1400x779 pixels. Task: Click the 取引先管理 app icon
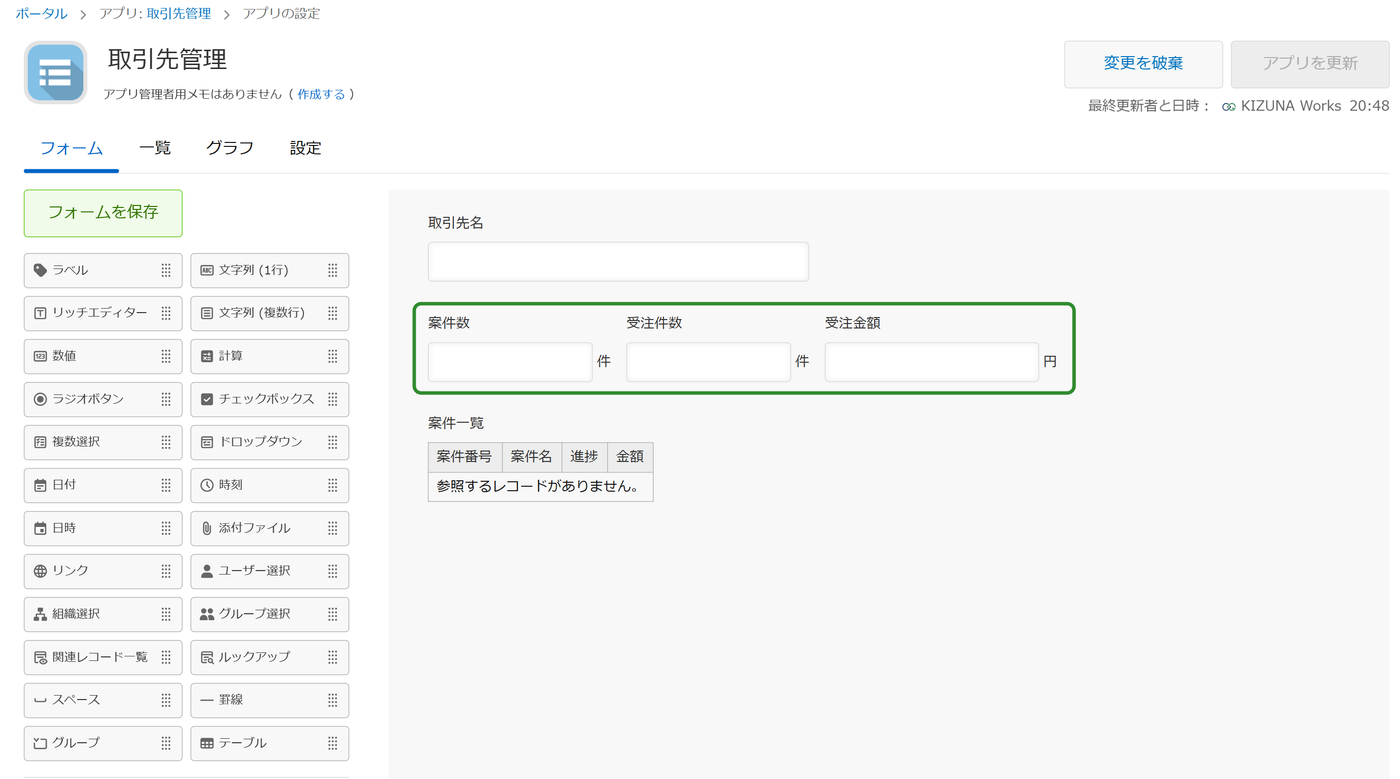(x=56, y=73)
